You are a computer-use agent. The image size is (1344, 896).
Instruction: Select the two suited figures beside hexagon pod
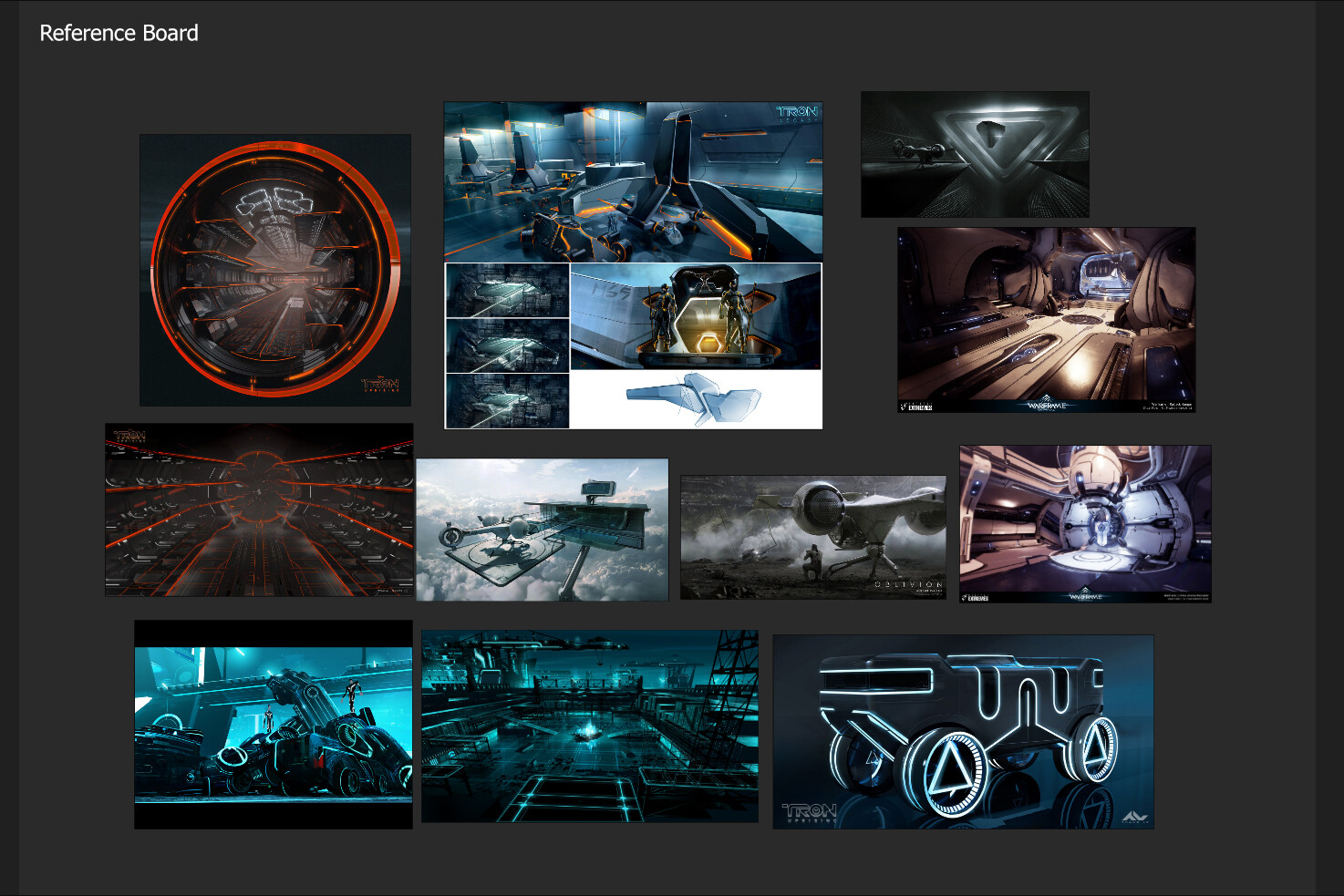[696, 316]
